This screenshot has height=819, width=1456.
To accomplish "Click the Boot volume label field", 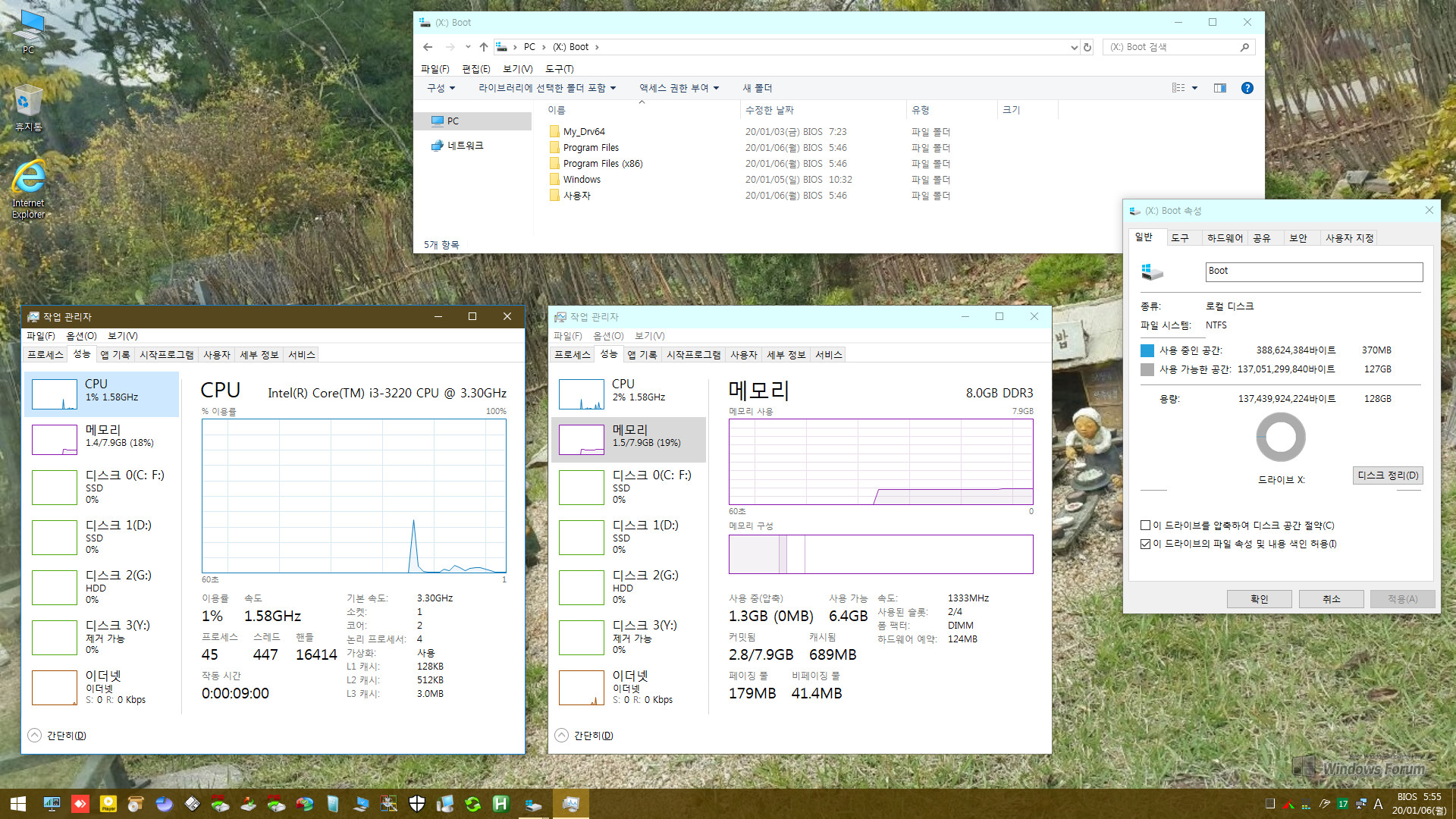I will [x=1314, y=271].
